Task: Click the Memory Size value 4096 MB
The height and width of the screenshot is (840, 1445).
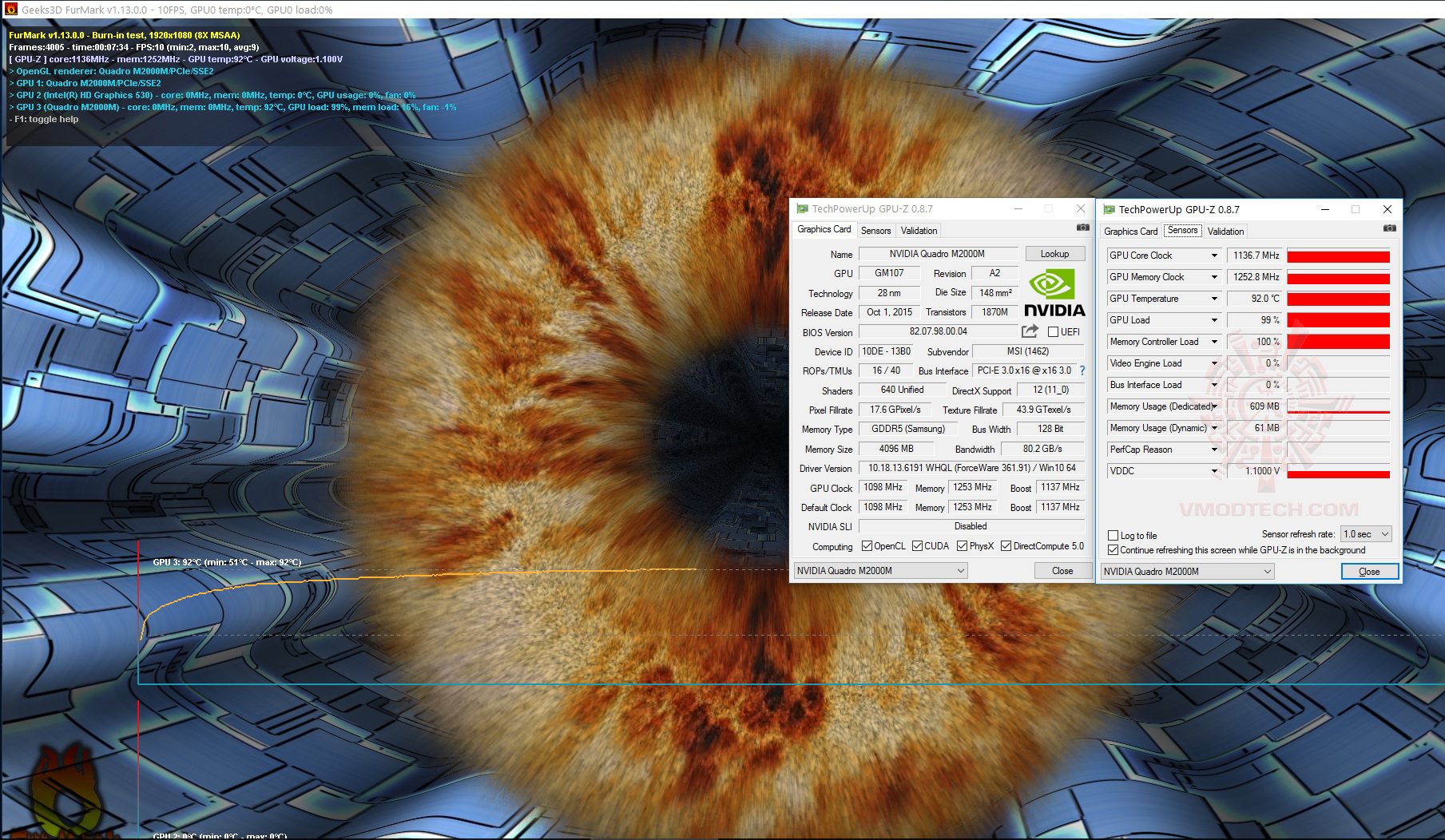Action: pyautogui.click(x=896, y=449)
